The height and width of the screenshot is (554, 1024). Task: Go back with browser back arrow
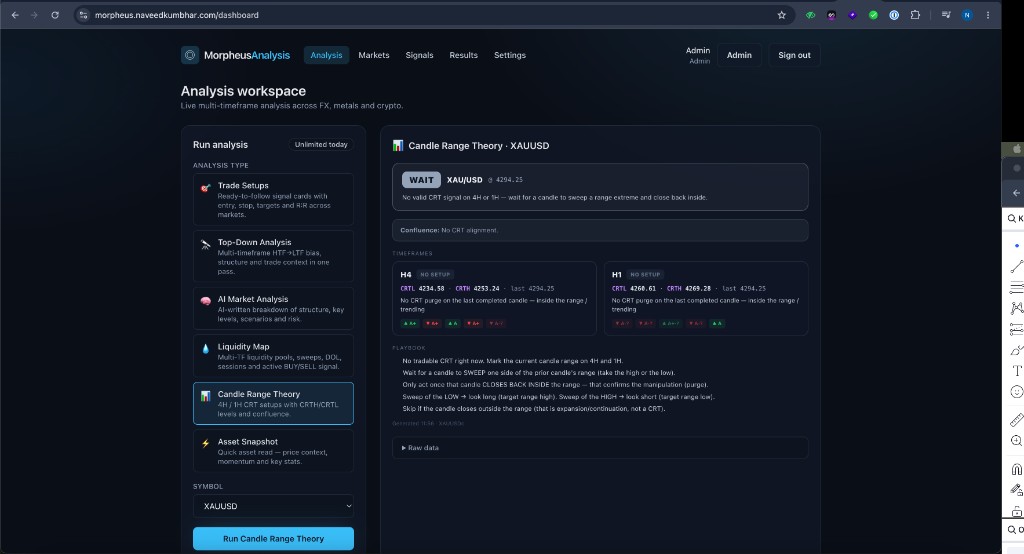click(15, 15)
